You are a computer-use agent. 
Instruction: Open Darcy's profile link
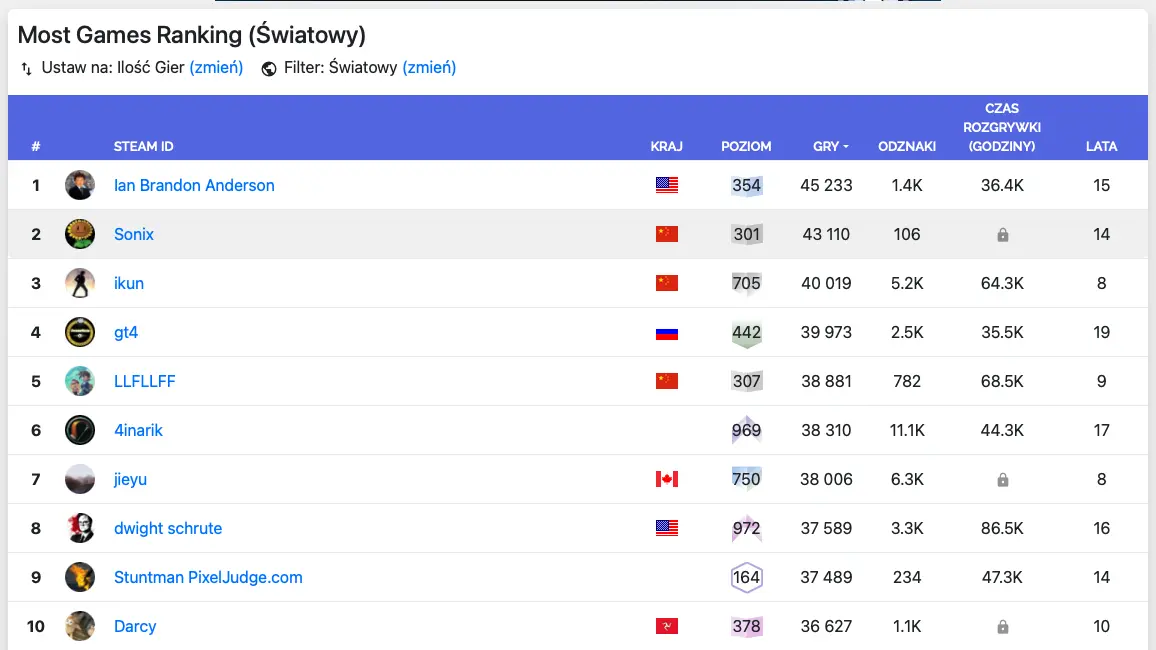click(135, 626)
